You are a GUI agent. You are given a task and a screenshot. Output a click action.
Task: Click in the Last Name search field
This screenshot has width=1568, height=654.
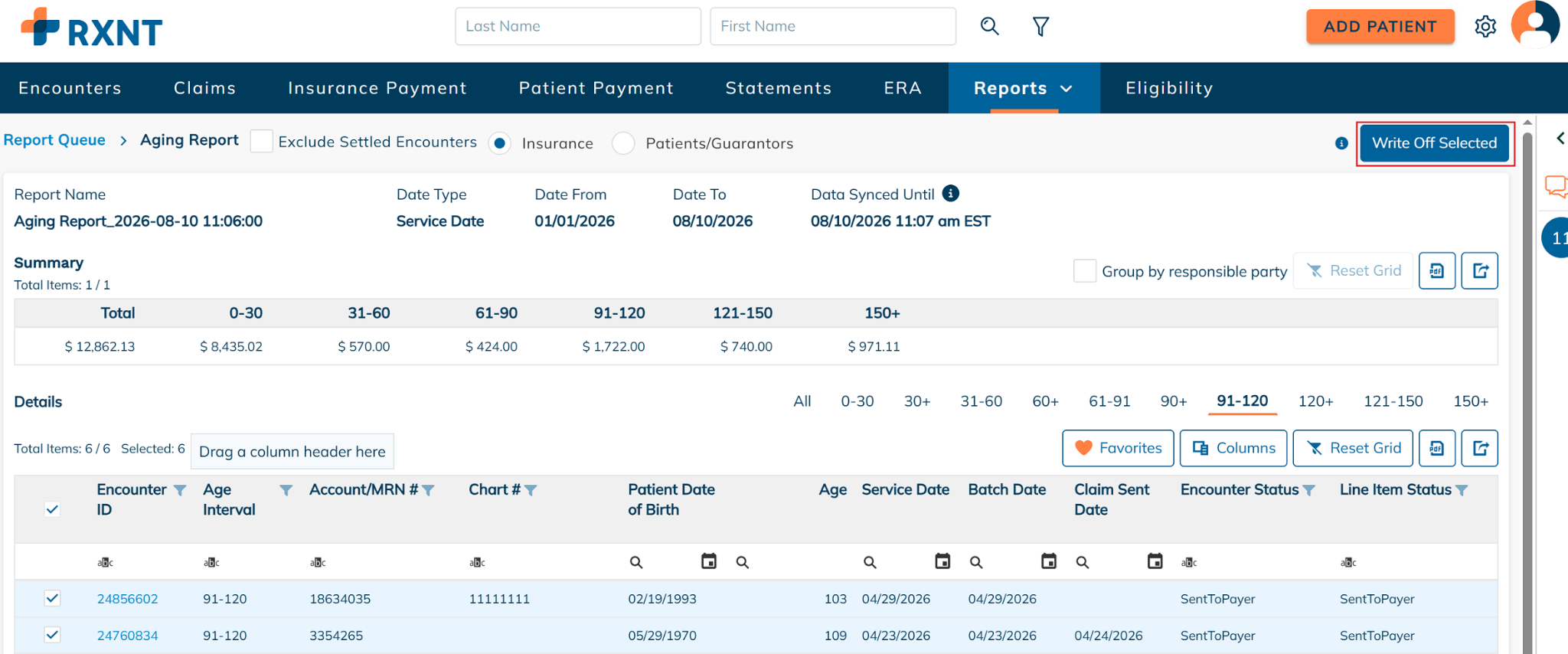point(578,26)
